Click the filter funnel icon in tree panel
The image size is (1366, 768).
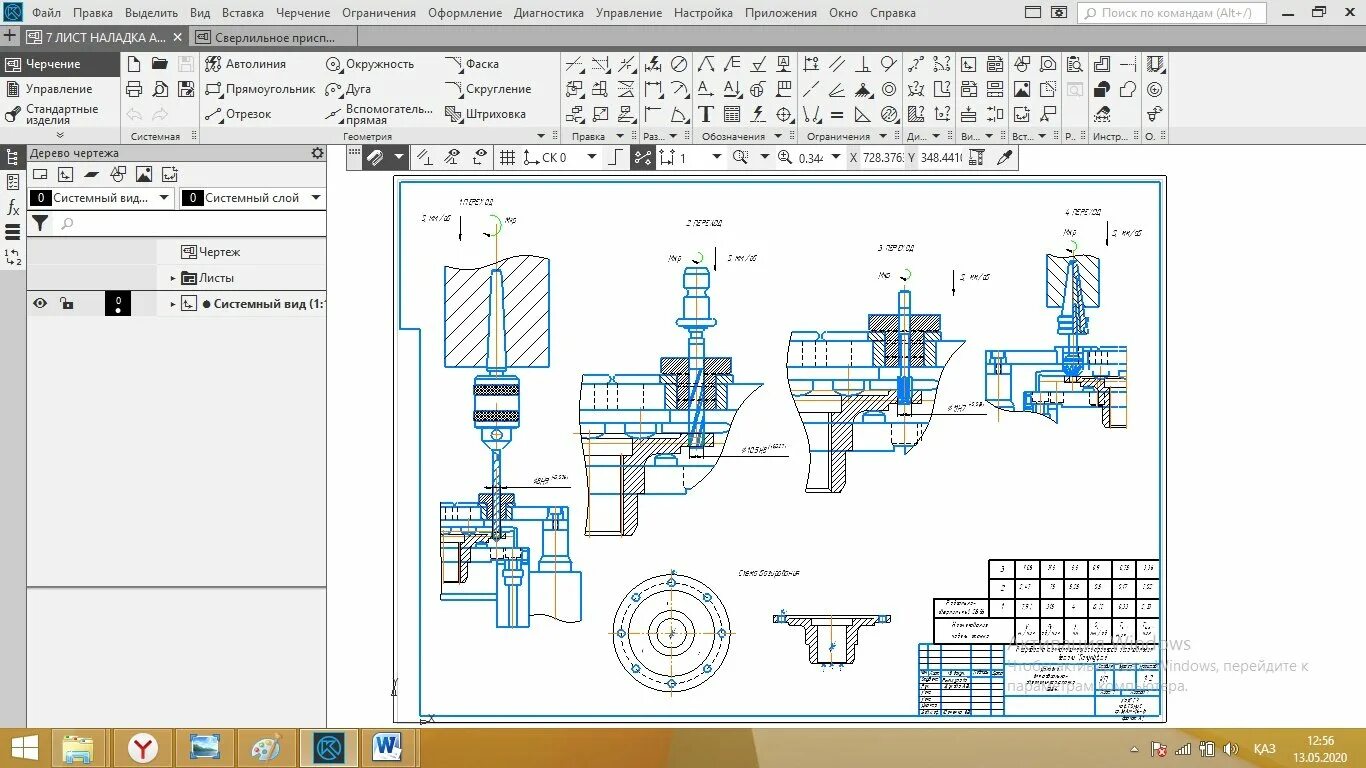coord(40,224)
